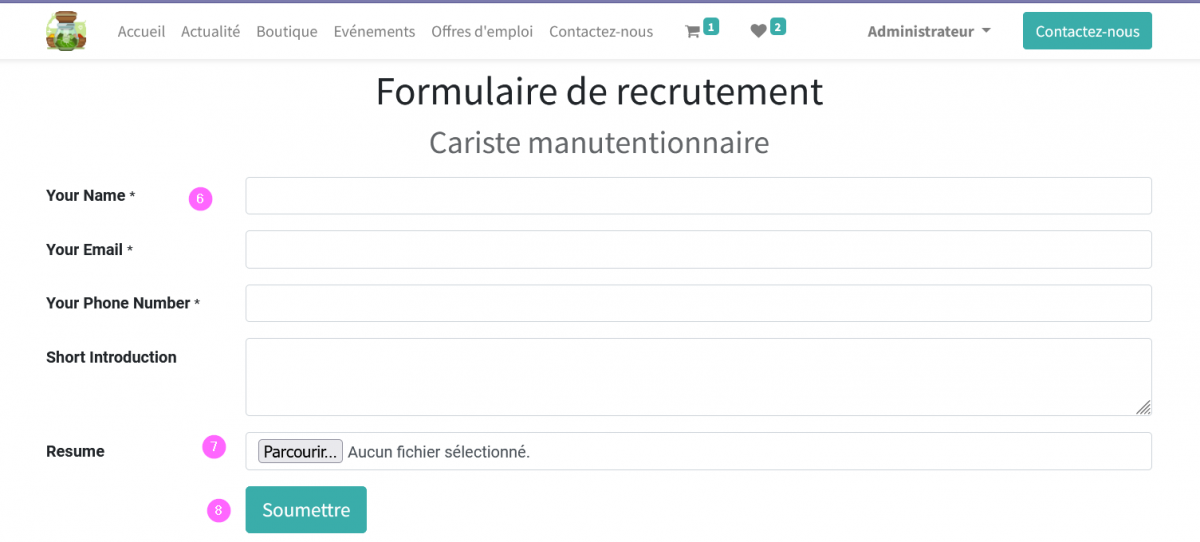Open the wishlist heart icon
This screenshot has height=542, width=1200.
pos(758,32)
